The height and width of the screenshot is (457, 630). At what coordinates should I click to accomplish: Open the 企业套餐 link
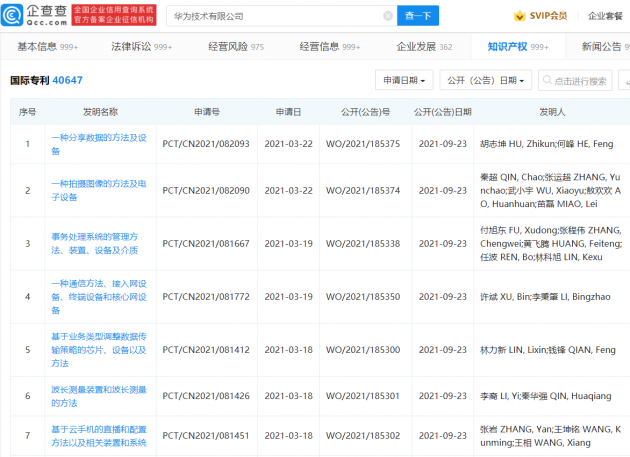click(605, 17)
